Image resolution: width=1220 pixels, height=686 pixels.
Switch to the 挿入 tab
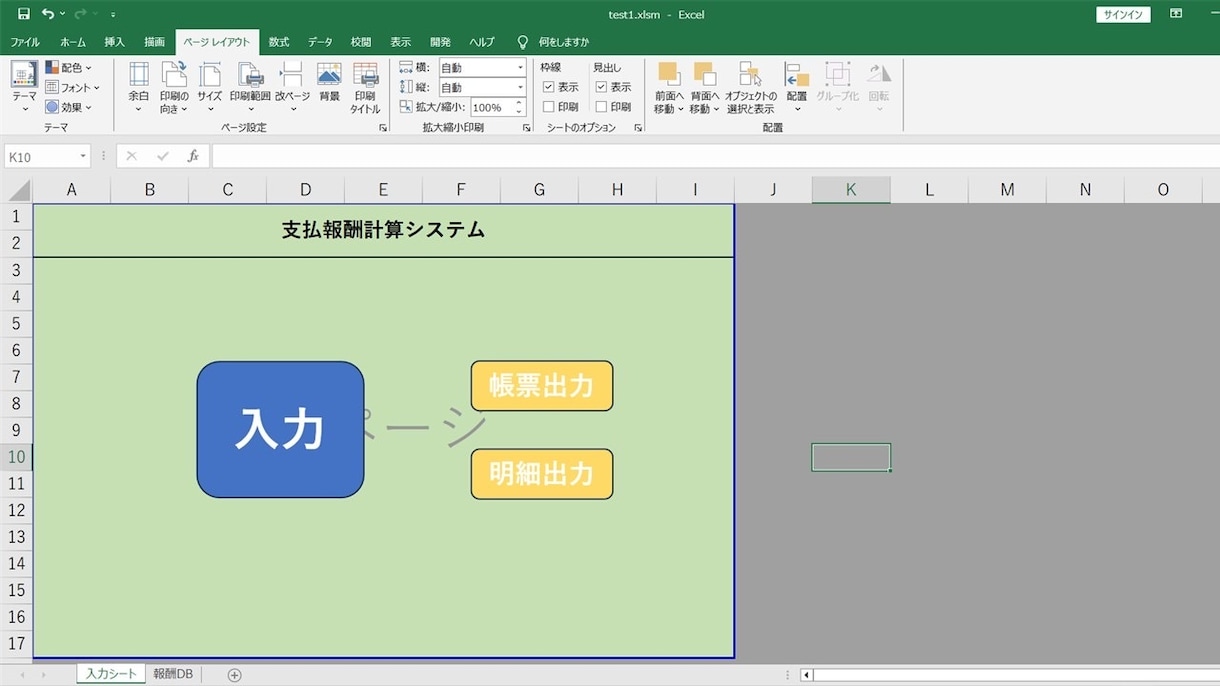115,42
